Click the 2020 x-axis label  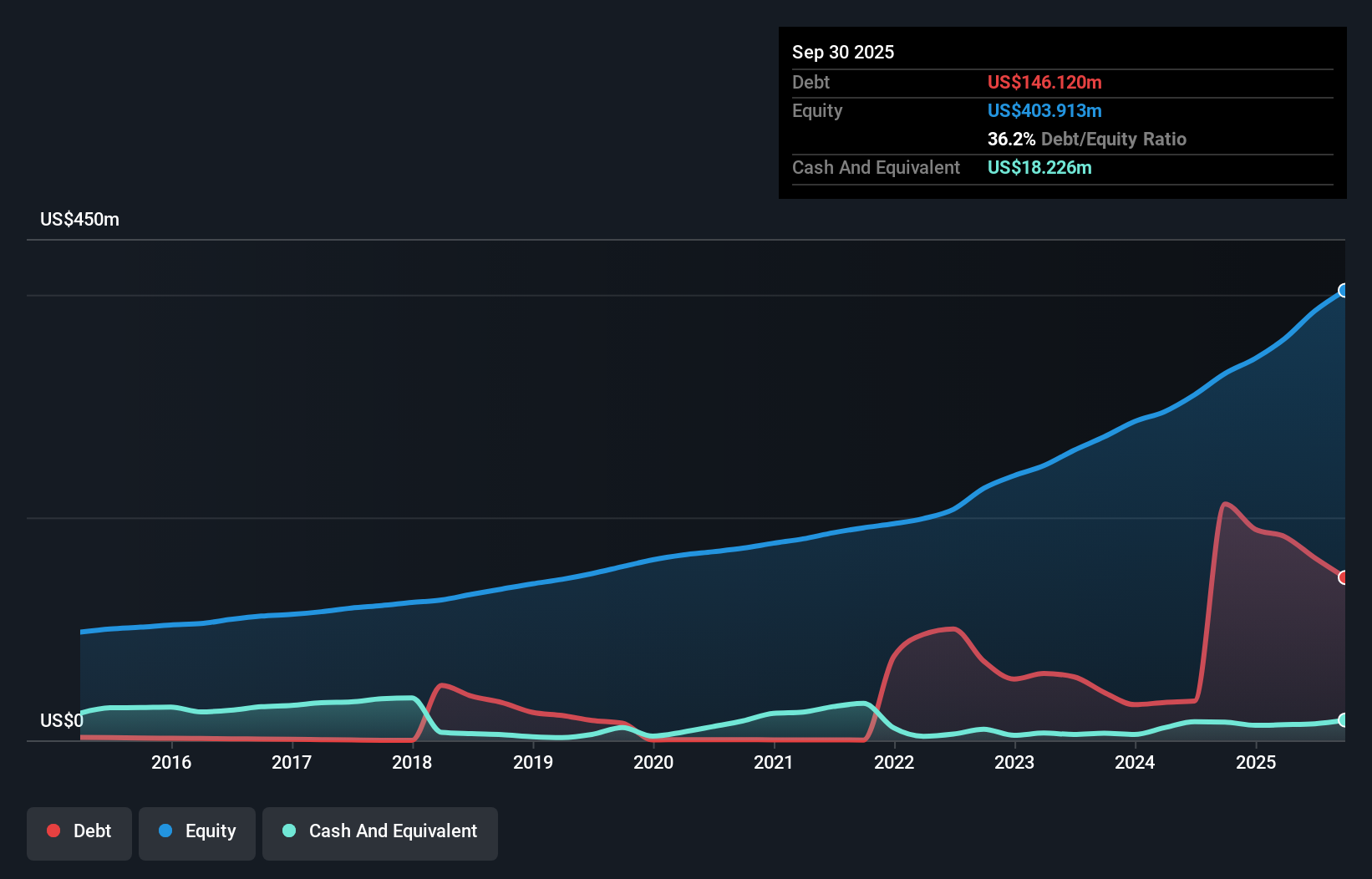point(653,762)
